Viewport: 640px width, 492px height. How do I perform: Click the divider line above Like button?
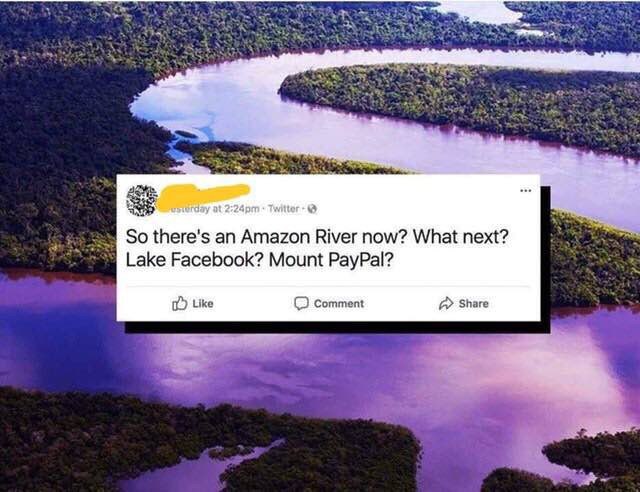tap(328, 286)
